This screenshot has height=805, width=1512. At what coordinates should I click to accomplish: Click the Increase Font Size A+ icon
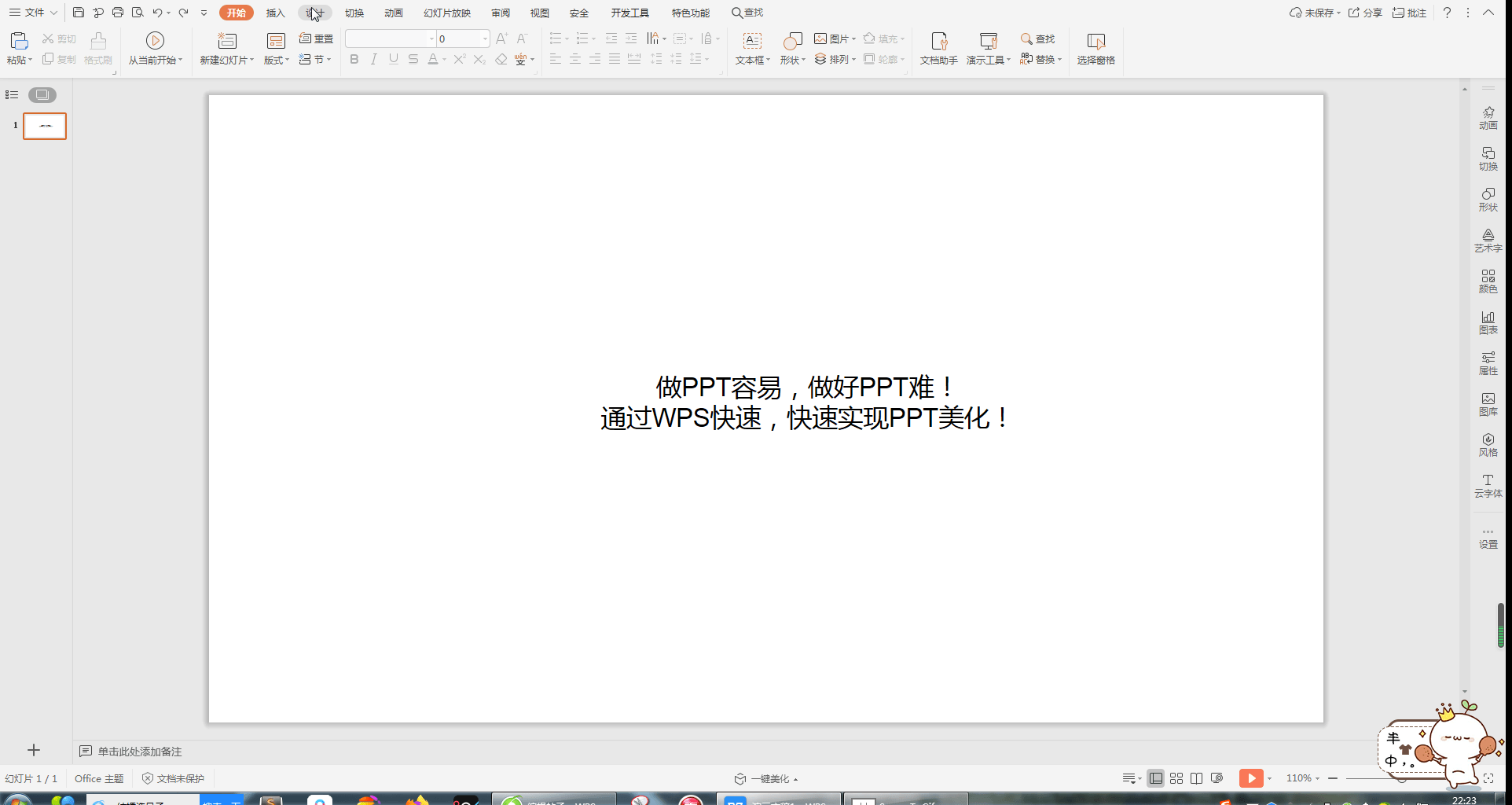pyautogui.click(x=502, y=39)
